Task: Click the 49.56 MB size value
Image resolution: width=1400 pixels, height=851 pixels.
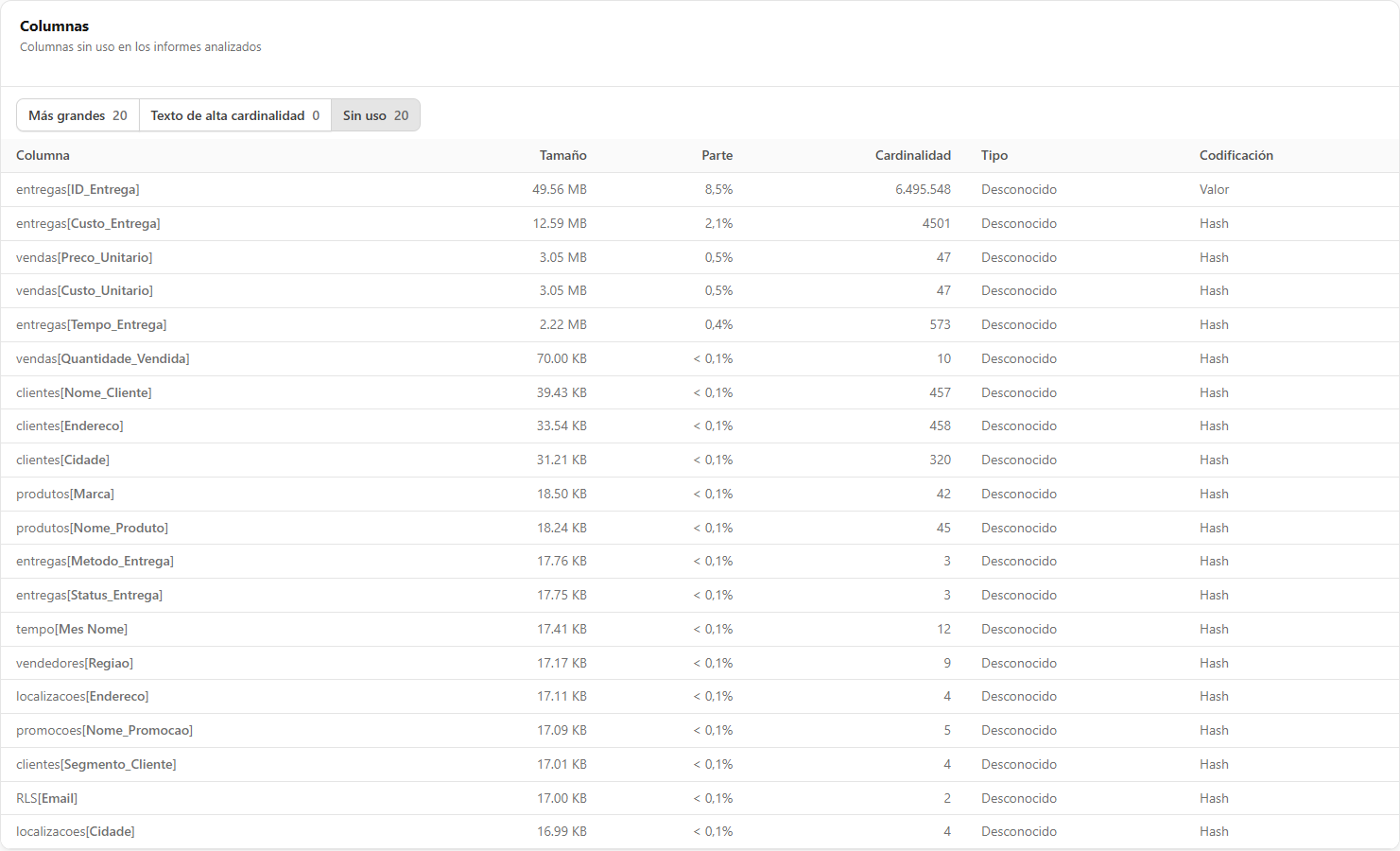Action: (560, 189)
